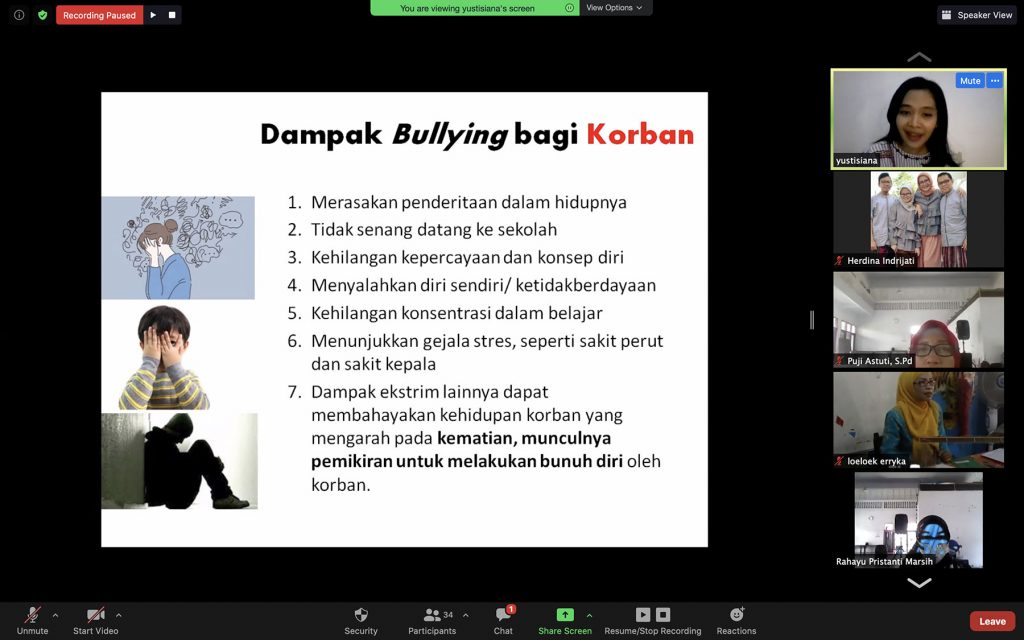The image size is (1024, 640).
Task: Open the meeting info icon
Action: pos(19,15)
